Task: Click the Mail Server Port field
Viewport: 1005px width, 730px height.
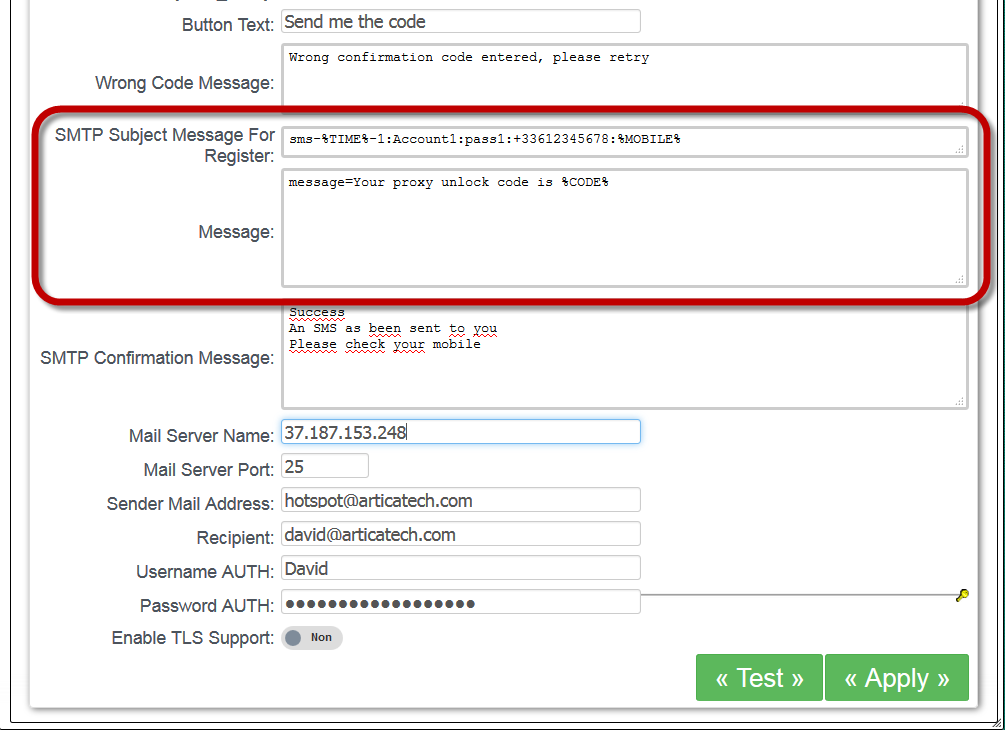Action: click(325, 466)
